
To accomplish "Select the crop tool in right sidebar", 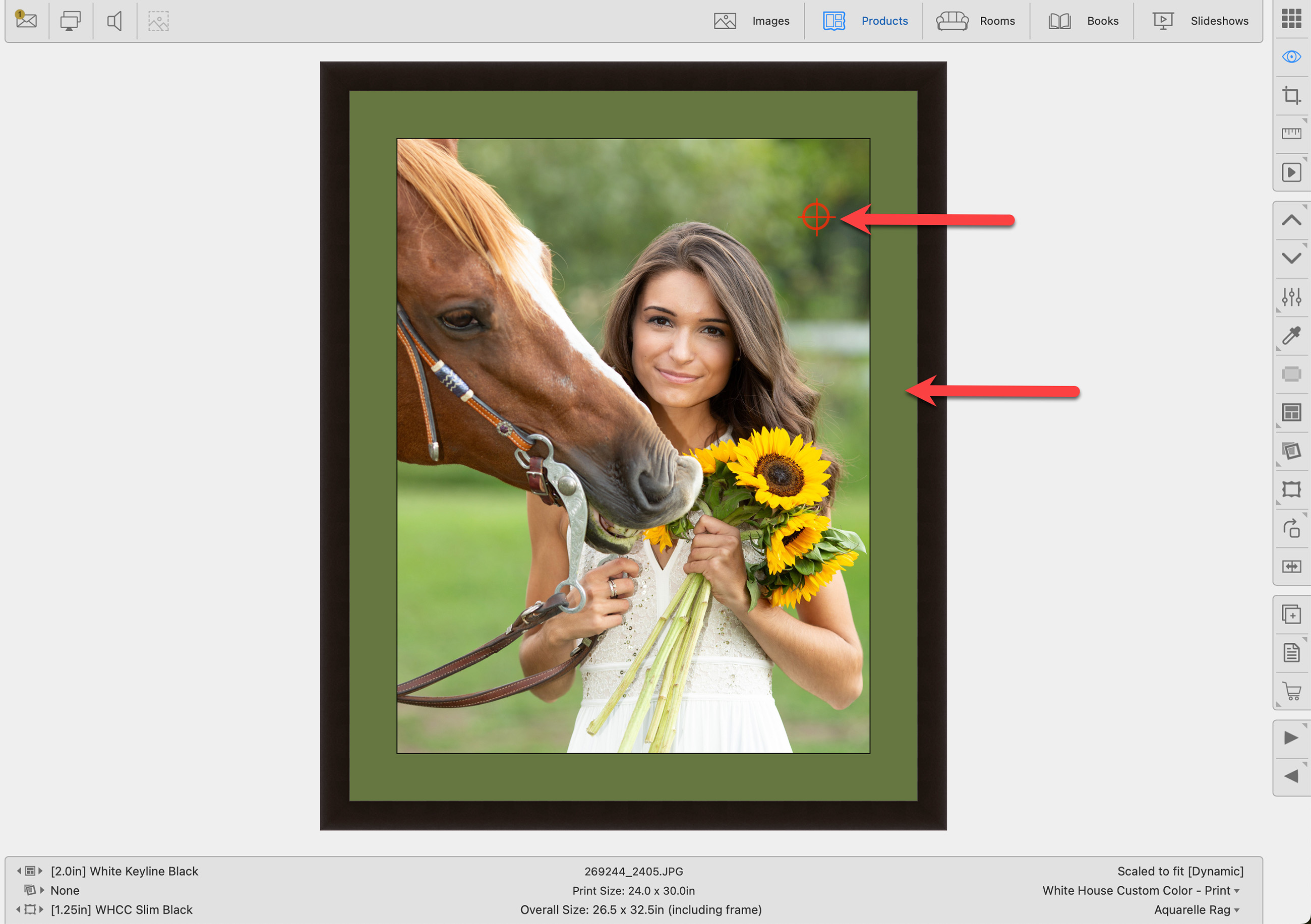I will [x=1291, y=95].
